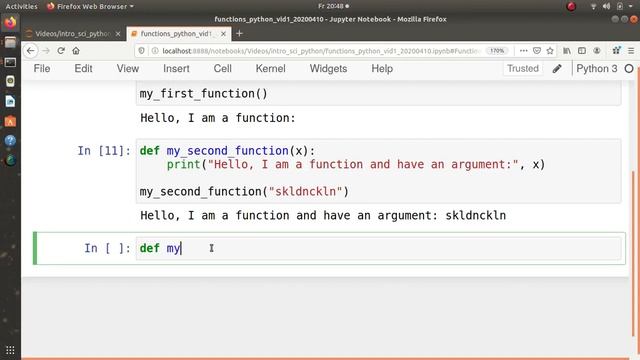Open Ubuntu Software from the dock
This screenshot has width=640, height=360.
[10, 121]
